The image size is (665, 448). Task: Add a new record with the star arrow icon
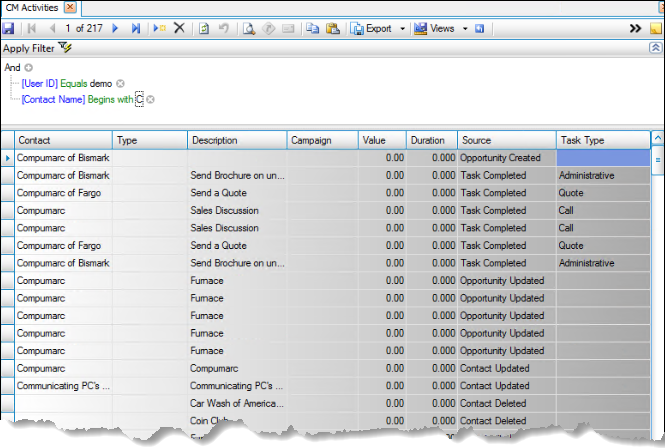click(159, 28)
